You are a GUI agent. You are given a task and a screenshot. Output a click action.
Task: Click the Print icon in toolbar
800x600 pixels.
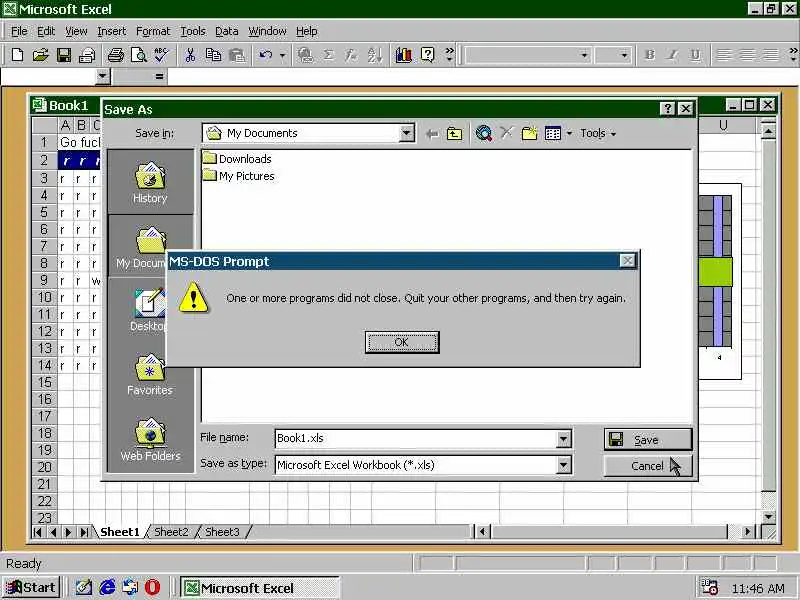coord(115,55)
